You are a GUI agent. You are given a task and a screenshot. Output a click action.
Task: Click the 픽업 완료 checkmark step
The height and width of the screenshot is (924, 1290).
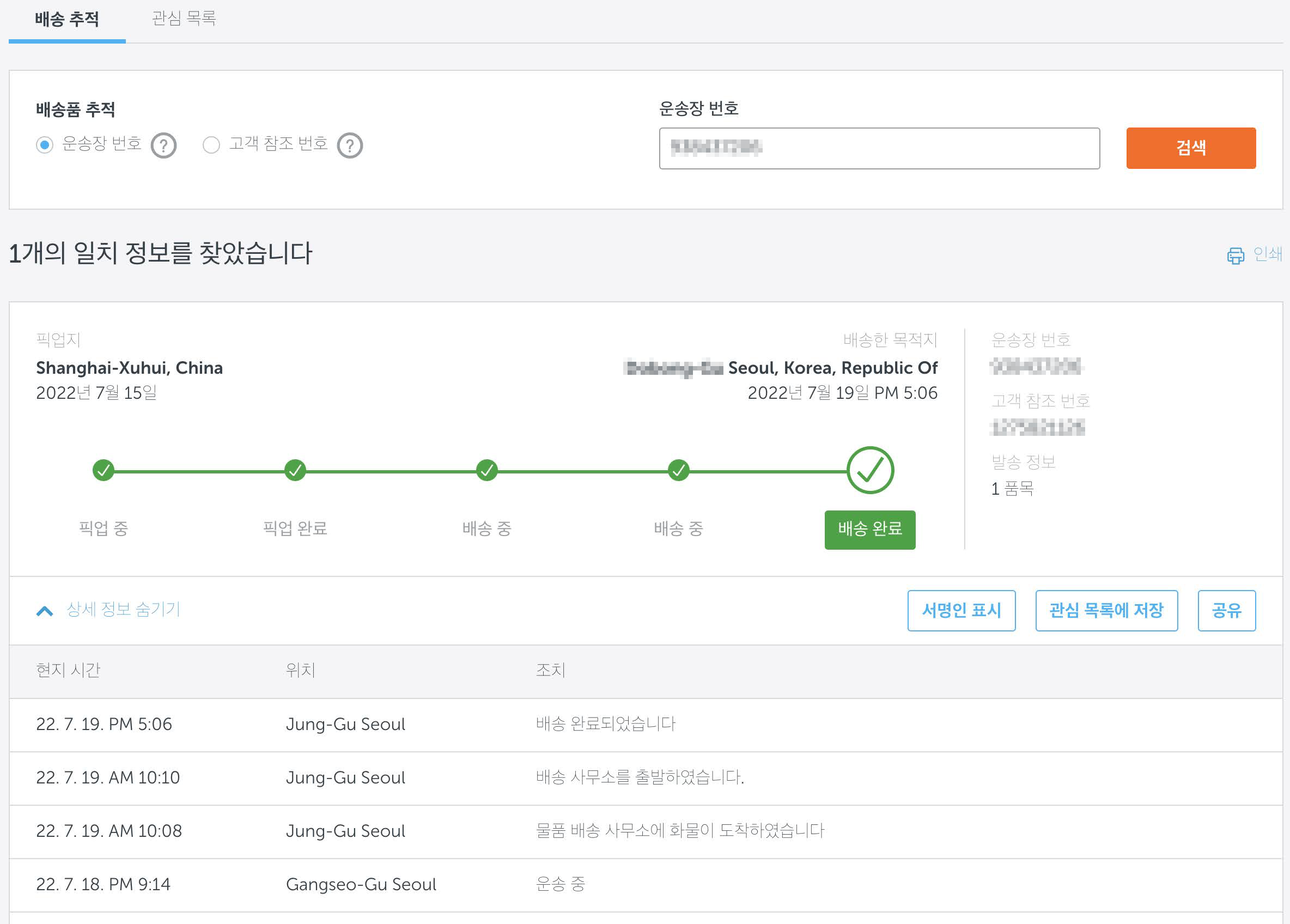pyautogui.click(x=295, y=471)
